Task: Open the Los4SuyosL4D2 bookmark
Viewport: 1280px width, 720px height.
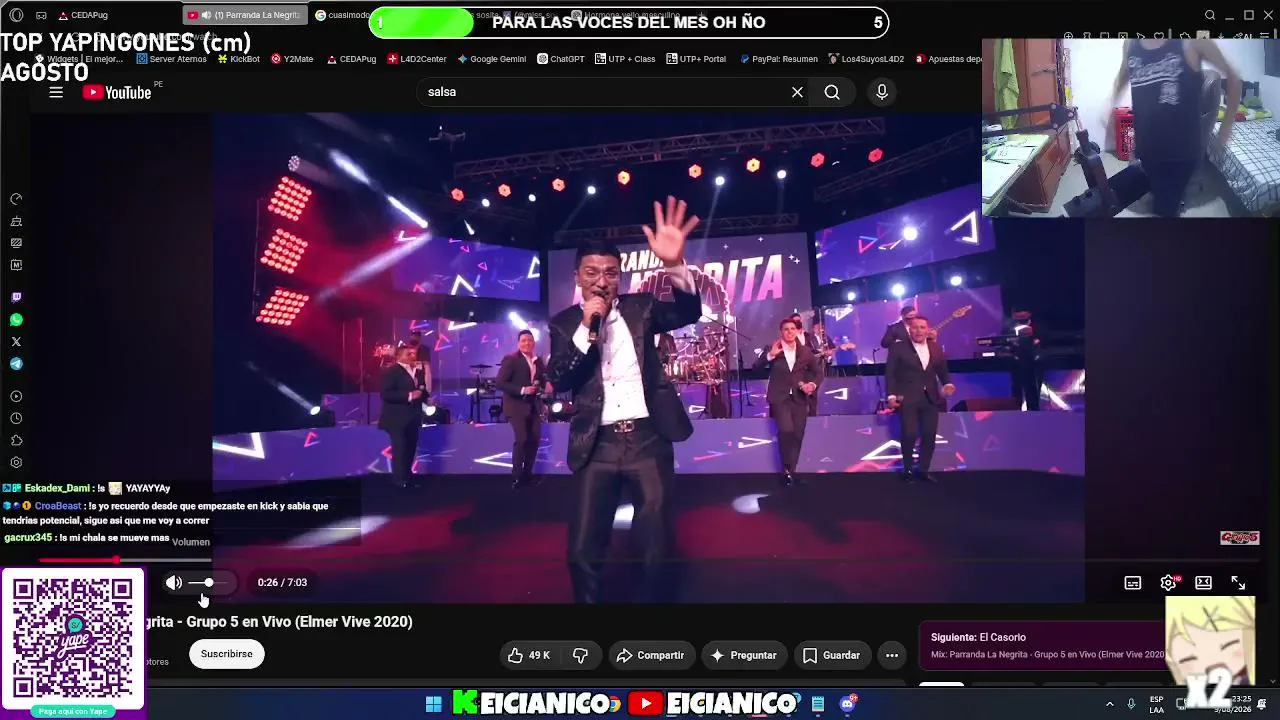Action: (865, 59)
